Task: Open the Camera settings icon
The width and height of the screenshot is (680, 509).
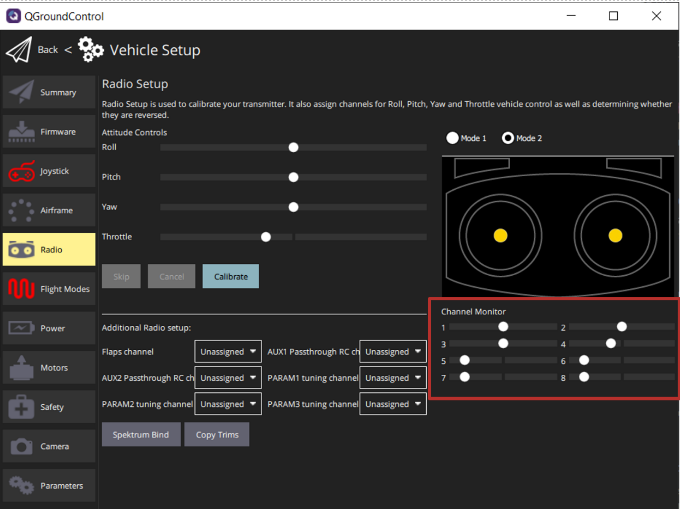Action: click(21, 446)
